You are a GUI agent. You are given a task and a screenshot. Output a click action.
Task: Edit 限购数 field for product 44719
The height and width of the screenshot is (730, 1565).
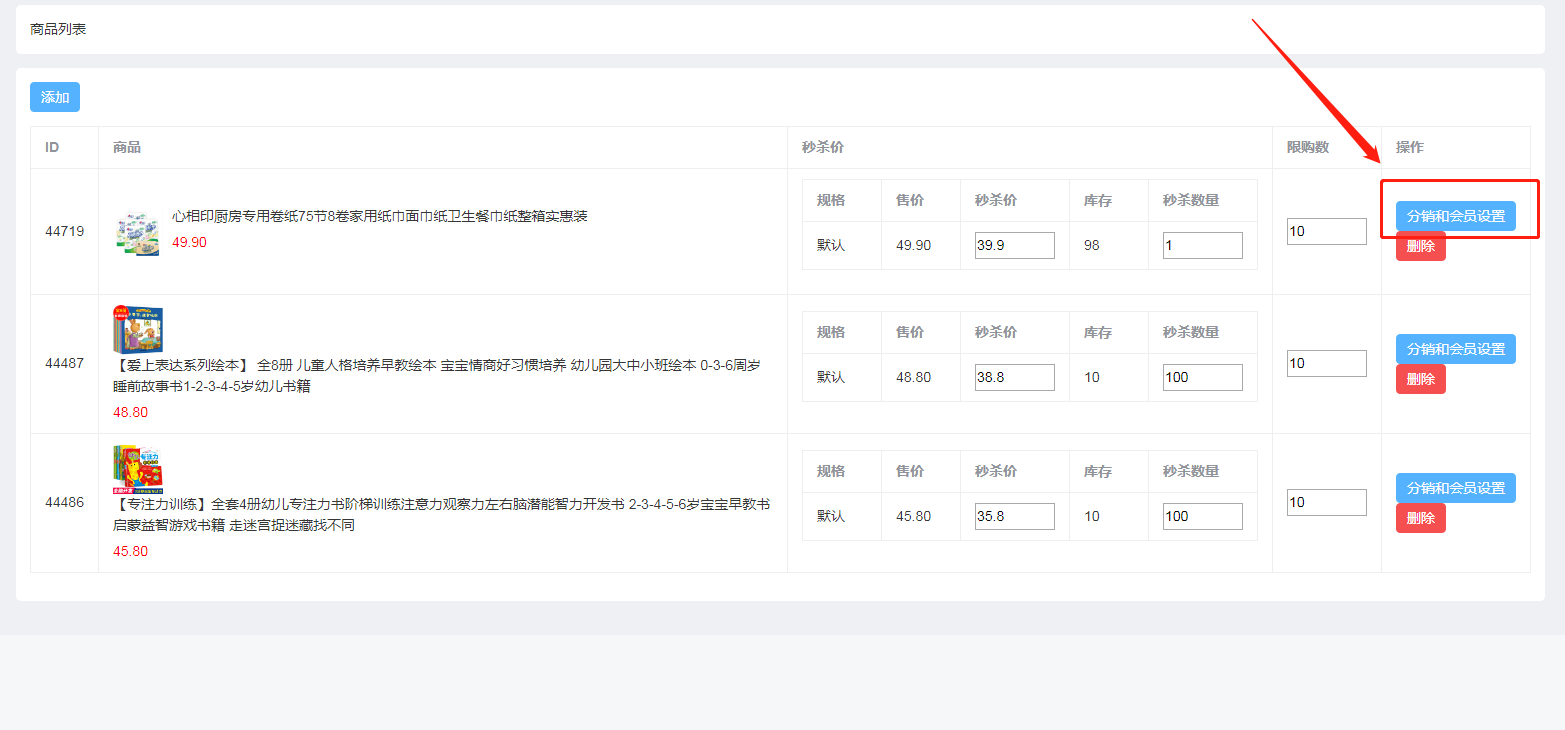coord(1326,231)
